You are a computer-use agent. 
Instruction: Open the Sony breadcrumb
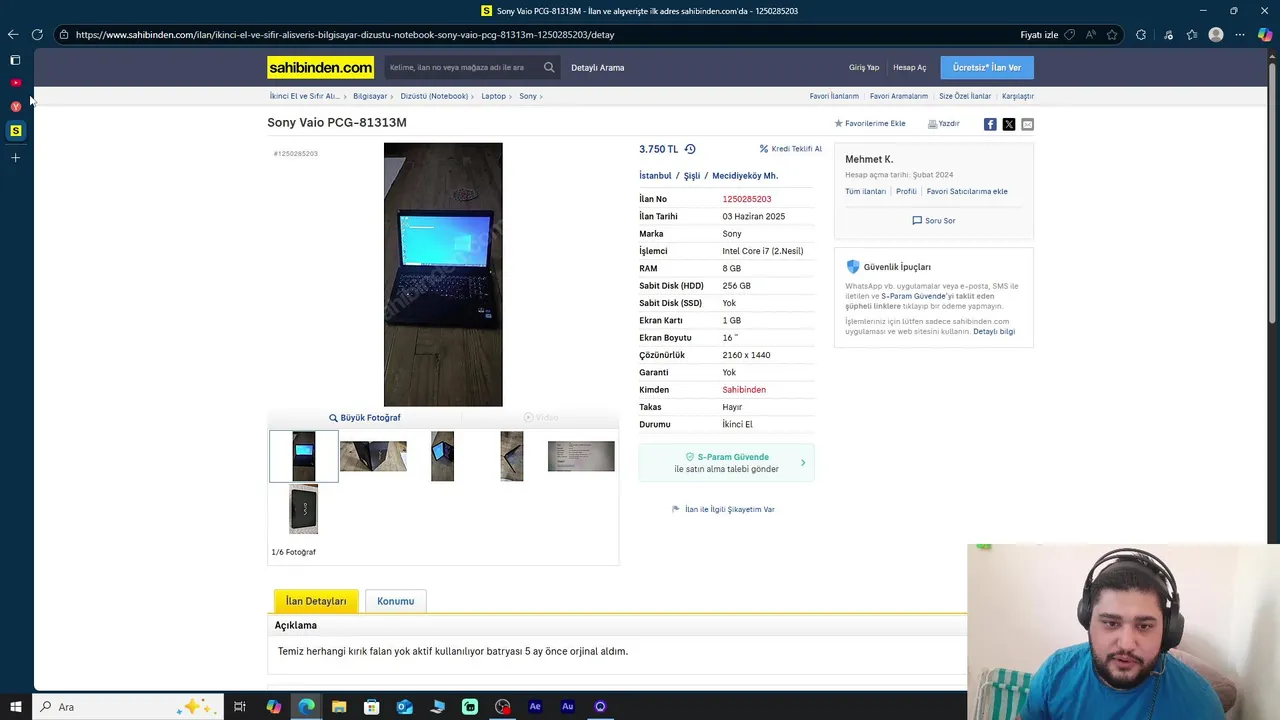click(528, 96)
